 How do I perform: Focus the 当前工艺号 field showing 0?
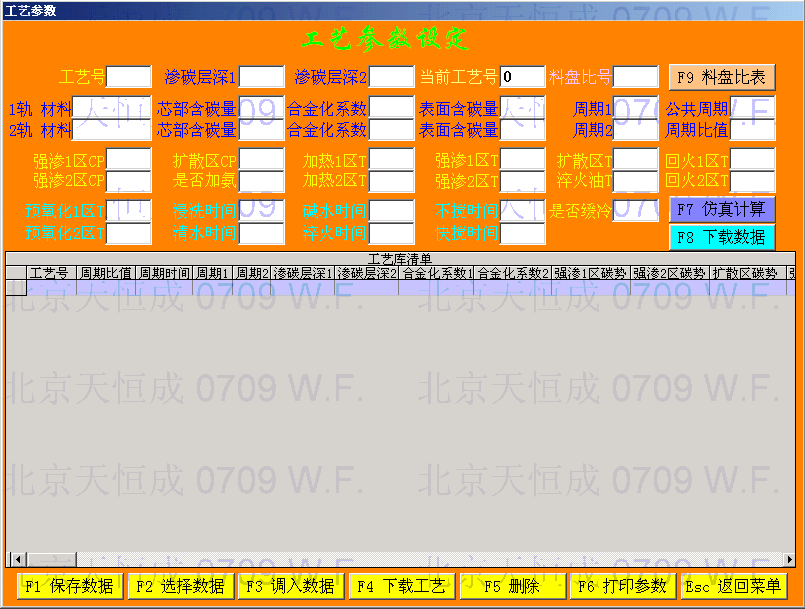click(x=522, y=77)
